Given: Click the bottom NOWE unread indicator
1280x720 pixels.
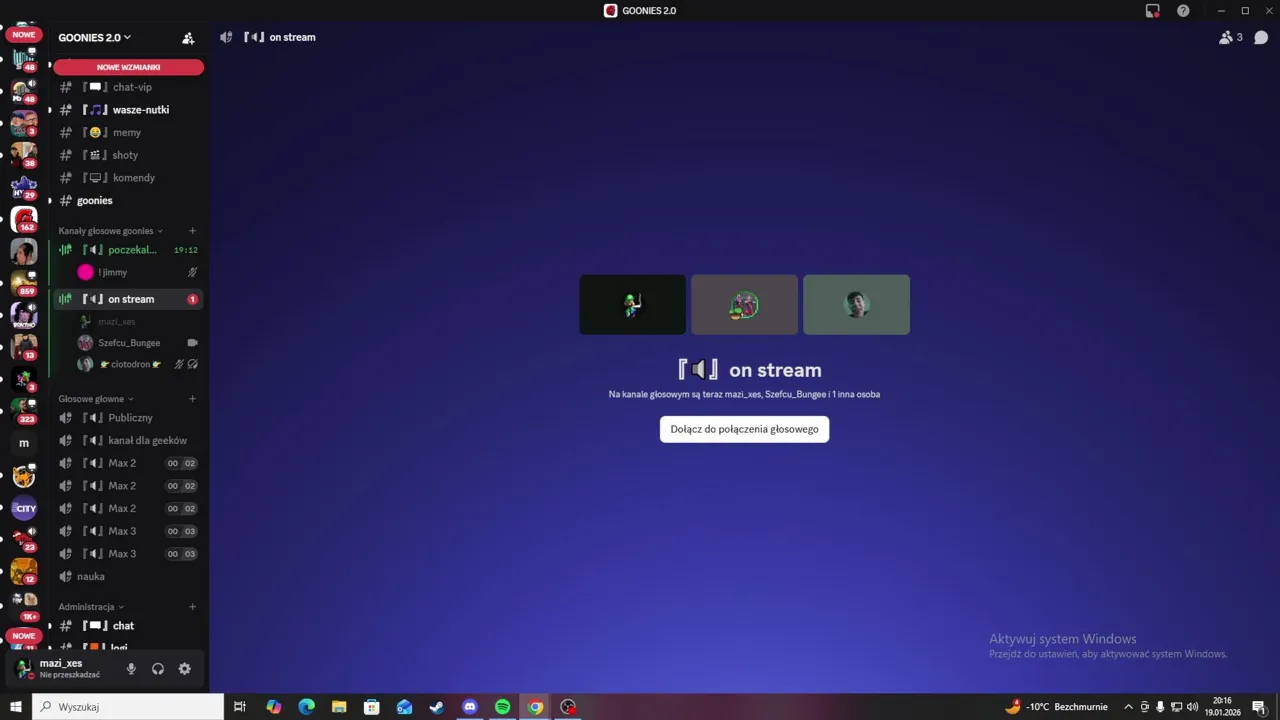Looking at the screenshot, I should (x=24, y=636).
